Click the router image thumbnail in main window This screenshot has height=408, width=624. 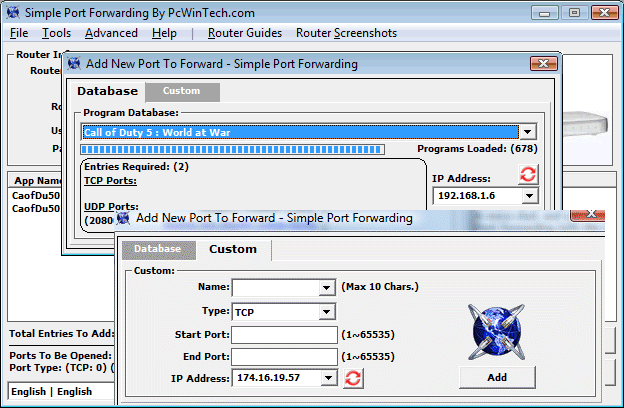coord(586,123)
